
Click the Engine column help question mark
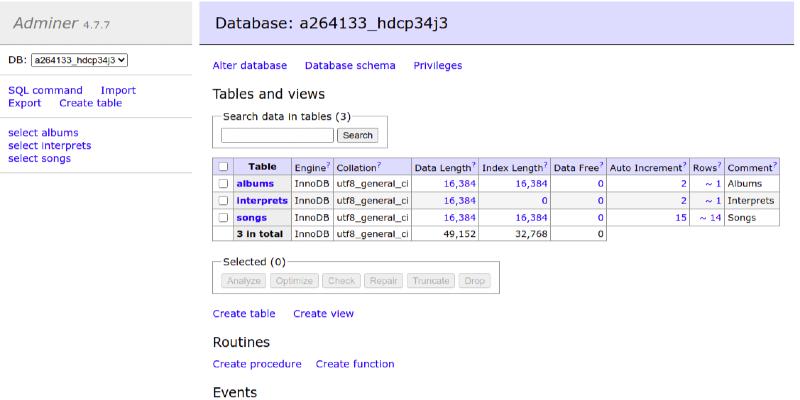[x=327, y=165]
